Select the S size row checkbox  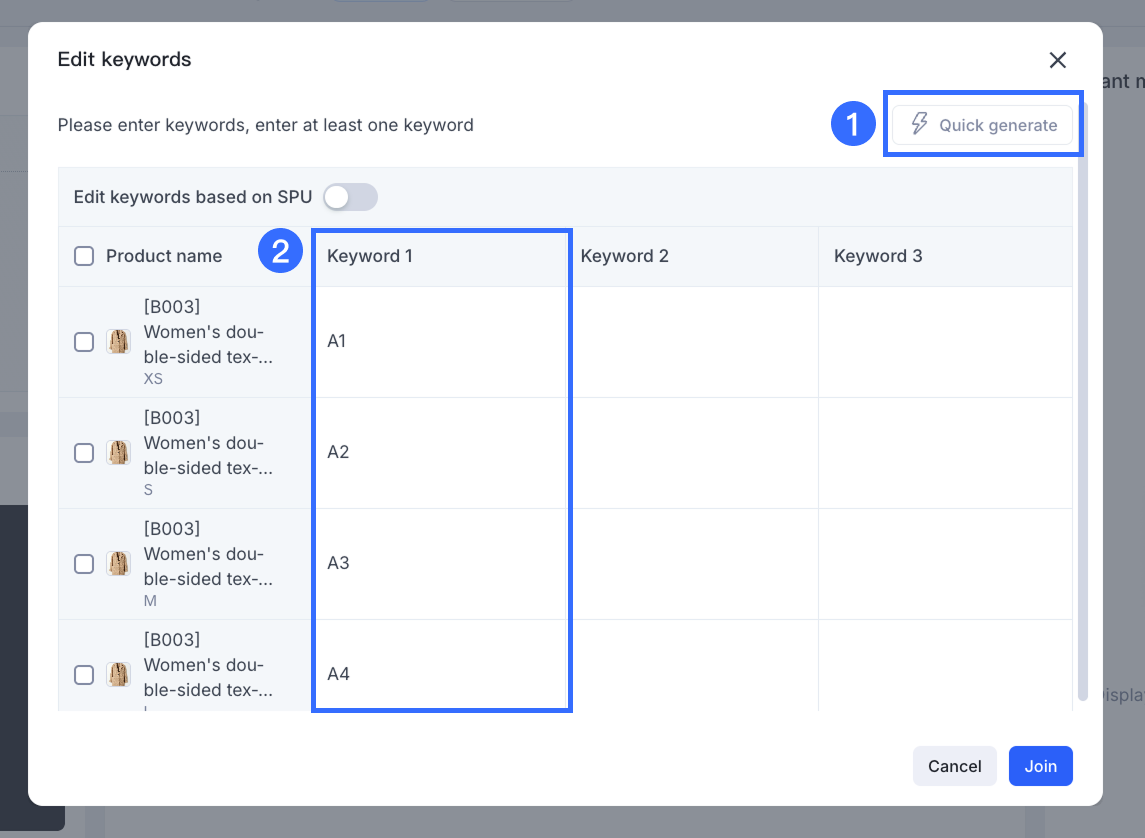tap(84, 453)
